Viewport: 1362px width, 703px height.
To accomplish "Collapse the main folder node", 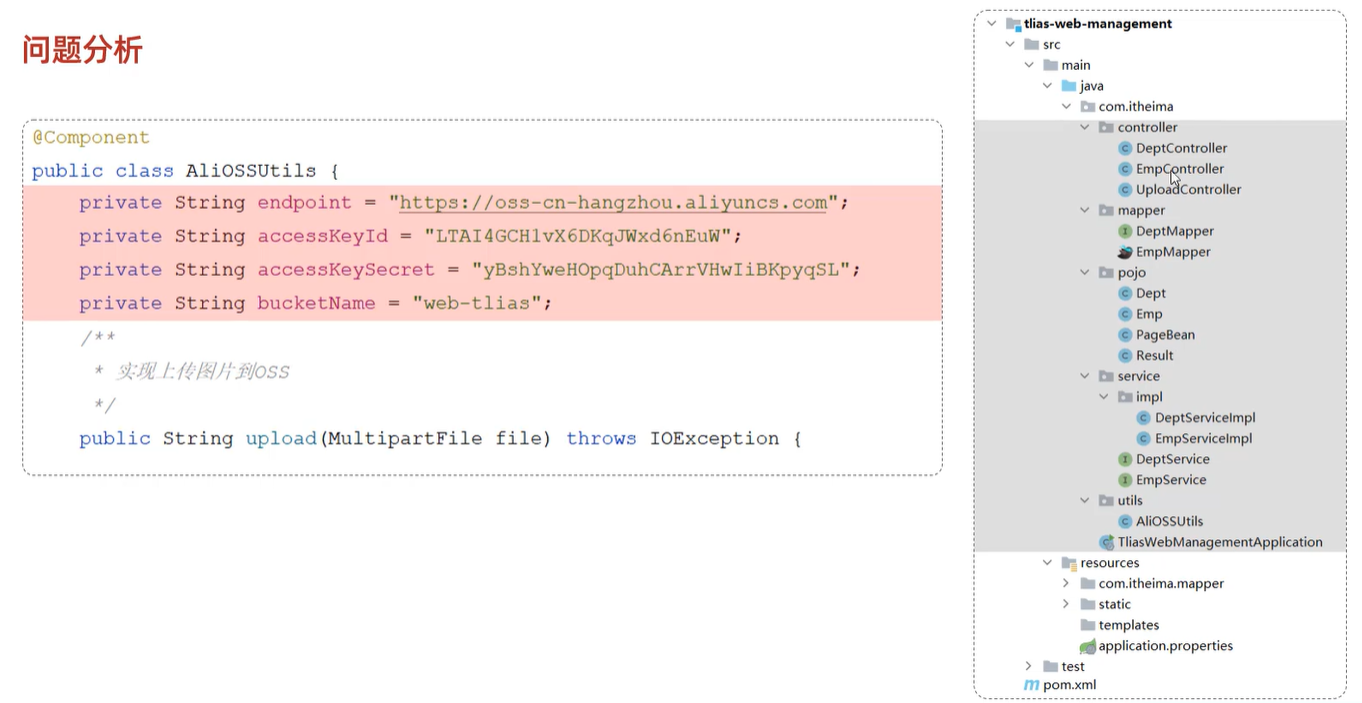I will pyautogui.click(x=1029, y=65).
